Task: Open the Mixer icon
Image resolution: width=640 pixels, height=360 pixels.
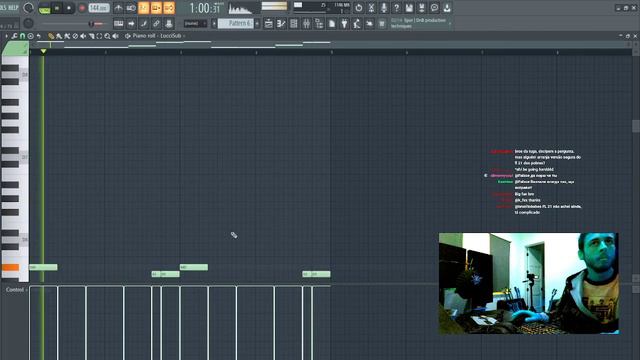Action: 307,24
